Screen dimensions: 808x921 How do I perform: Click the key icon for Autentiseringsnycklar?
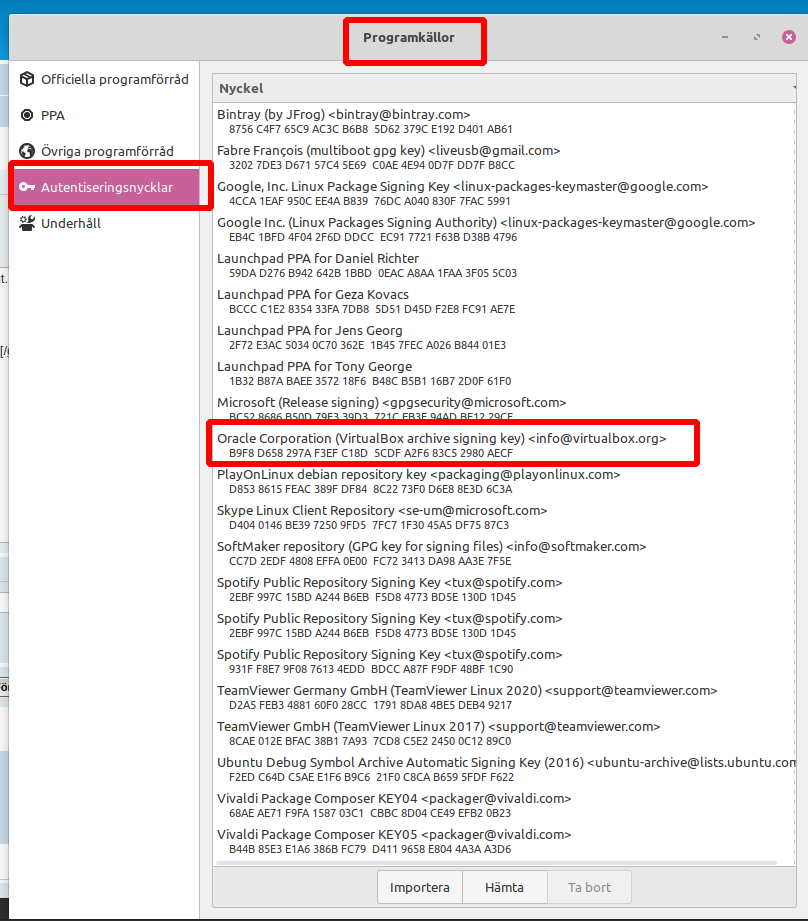point(27,188)
